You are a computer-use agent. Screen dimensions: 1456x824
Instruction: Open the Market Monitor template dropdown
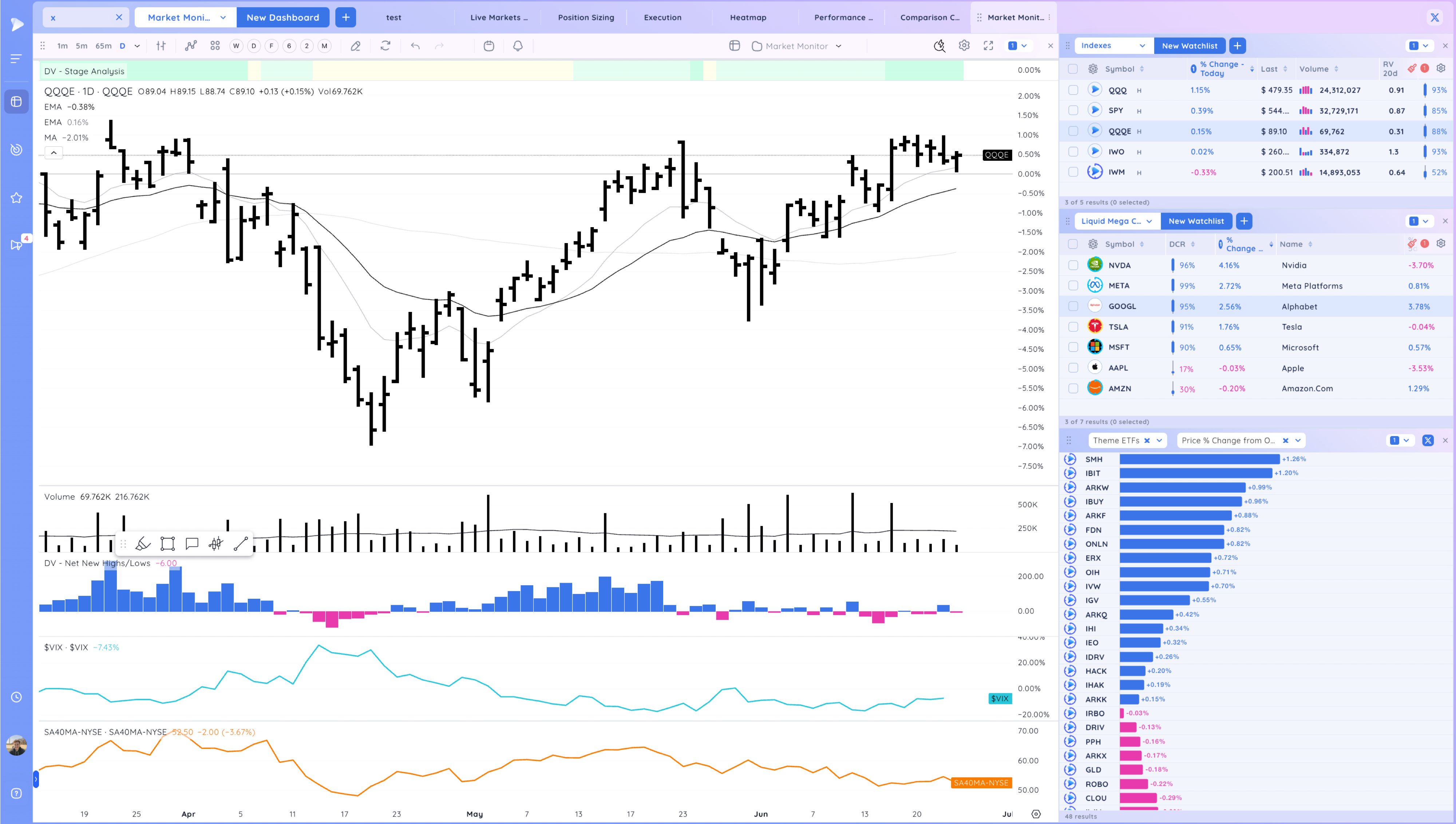tap(797, 46)
